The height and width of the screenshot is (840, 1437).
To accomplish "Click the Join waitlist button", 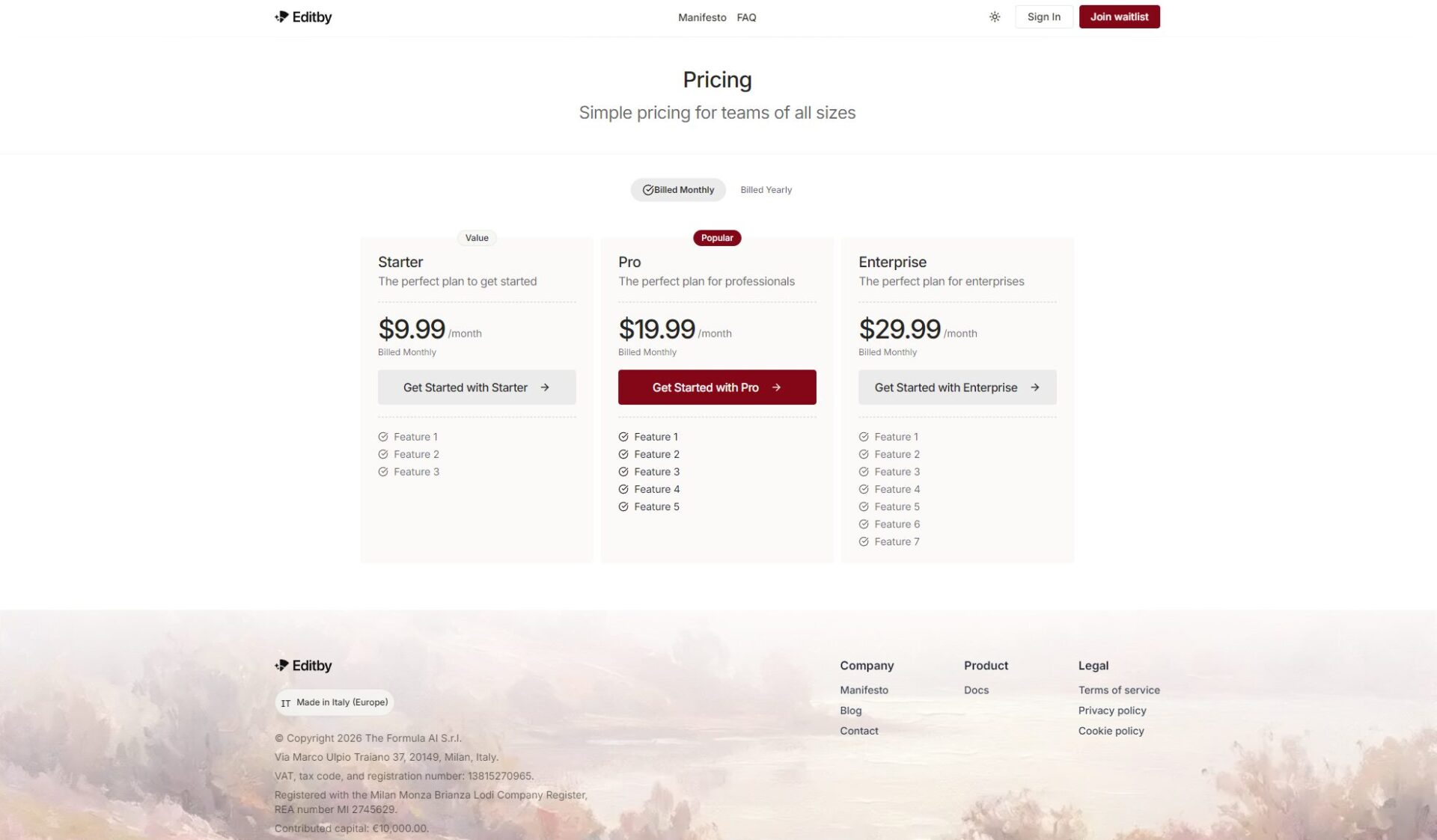I will [1119, 17].
